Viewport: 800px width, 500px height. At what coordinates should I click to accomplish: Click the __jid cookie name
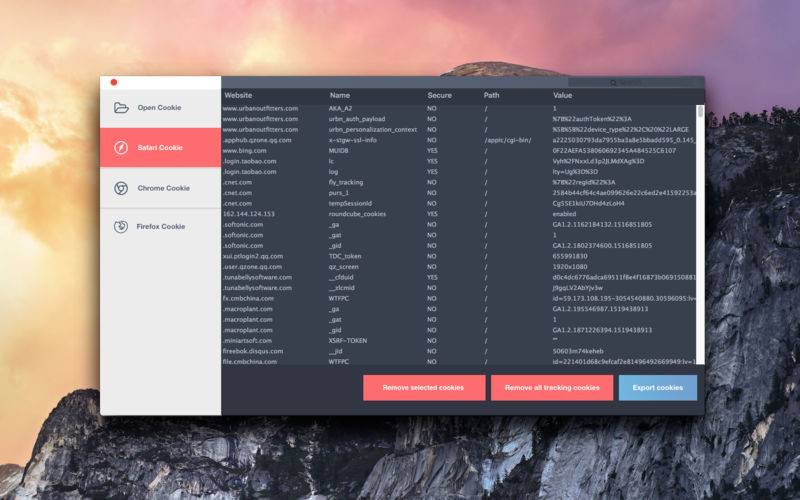pos(335,352)
